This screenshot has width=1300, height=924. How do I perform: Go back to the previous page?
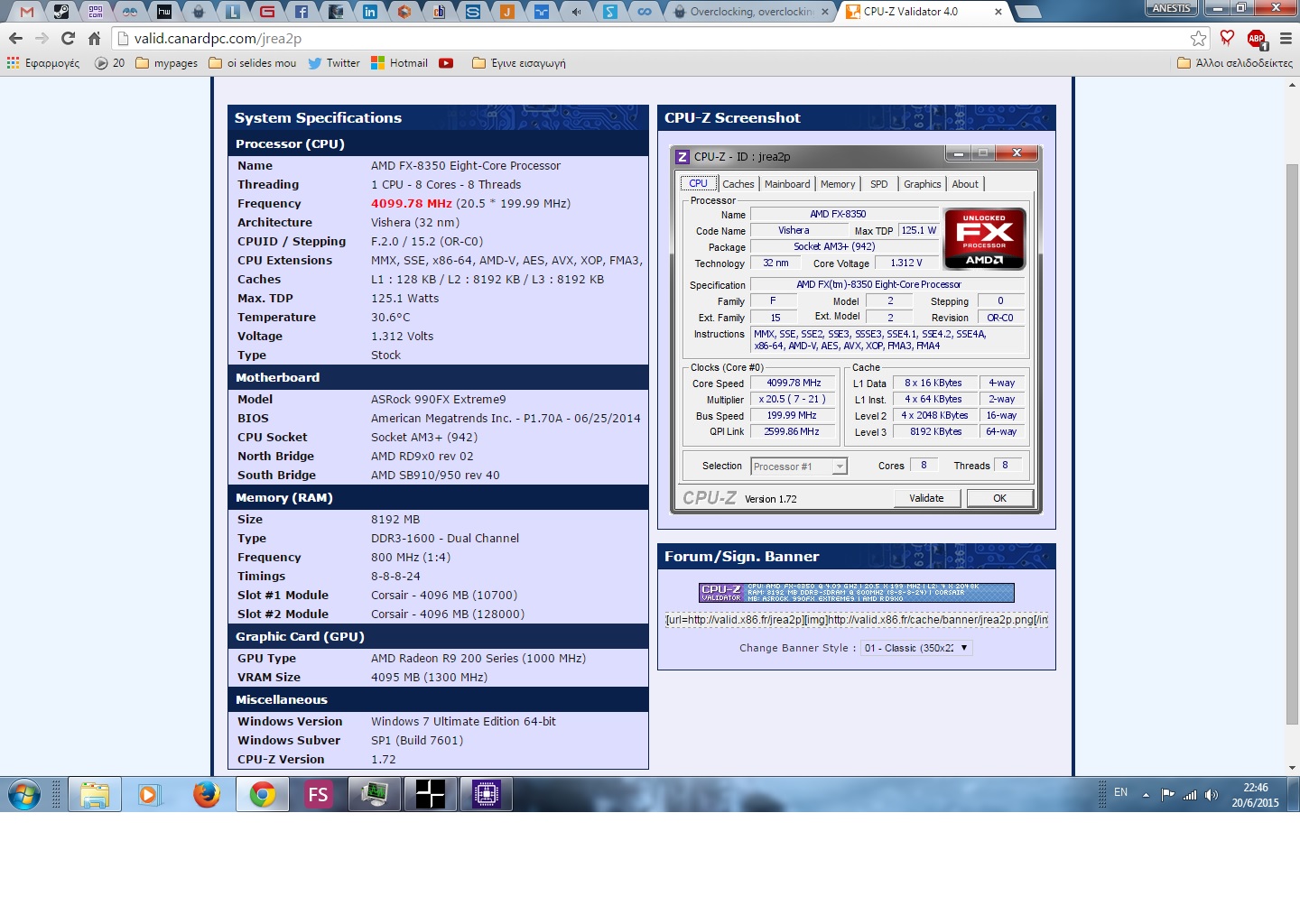click(x=15, y=38)
